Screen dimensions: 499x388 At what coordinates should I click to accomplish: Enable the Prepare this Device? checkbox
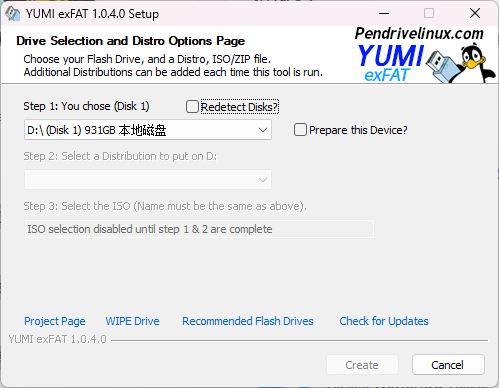click(x=300, y=130)
